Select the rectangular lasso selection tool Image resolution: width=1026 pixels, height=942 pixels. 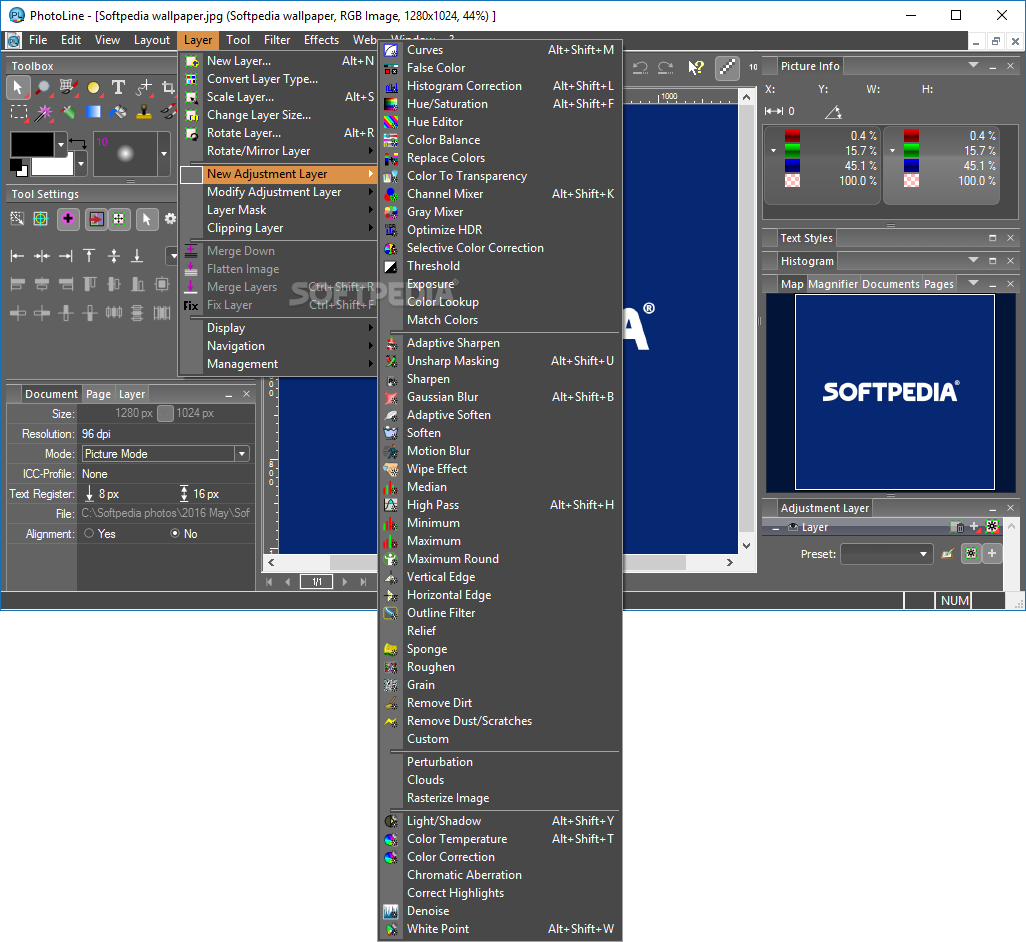[x=19, y=113]
